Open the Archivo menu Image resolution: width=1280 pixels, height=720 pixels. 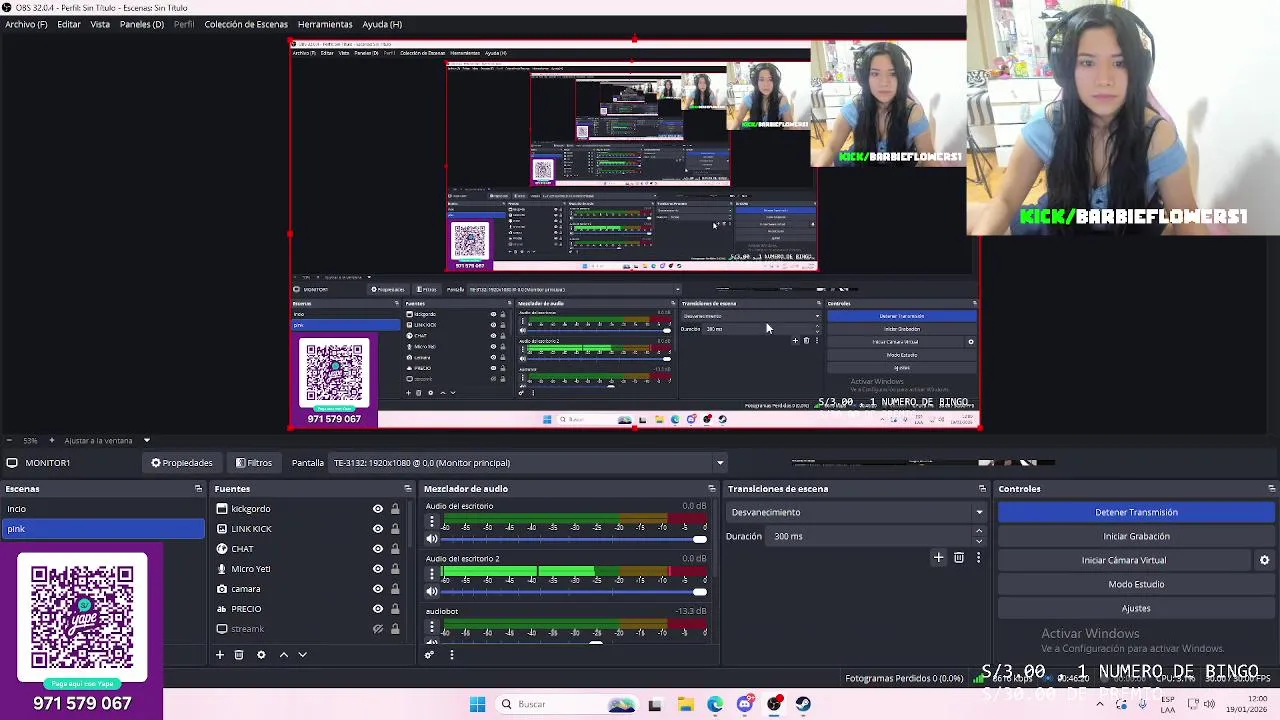click(26, 24)
